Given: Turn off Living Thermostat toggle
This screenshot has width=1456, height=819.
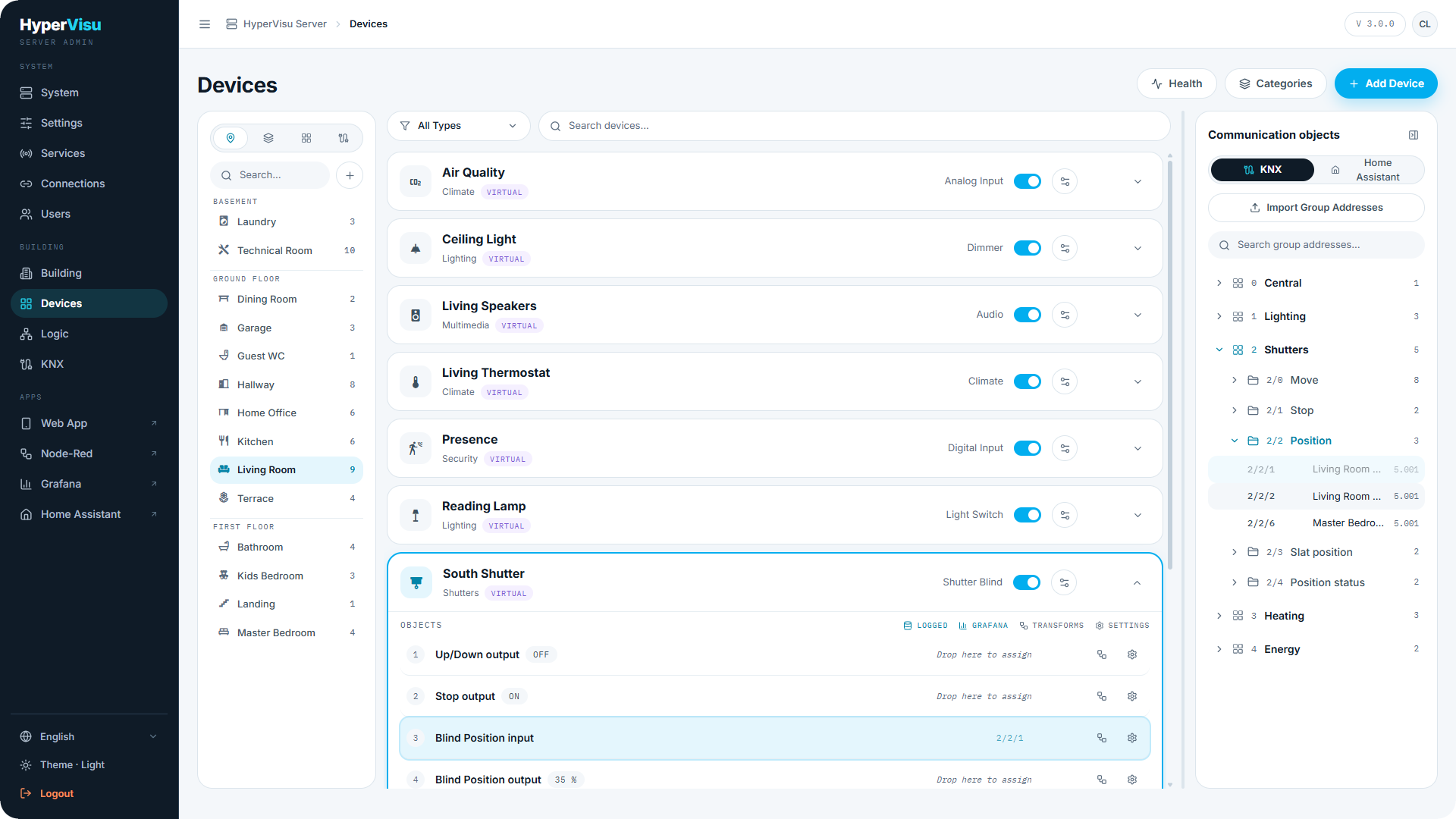Looking at the screenshot, I should pyautogui.click(x=1028, y=381).
